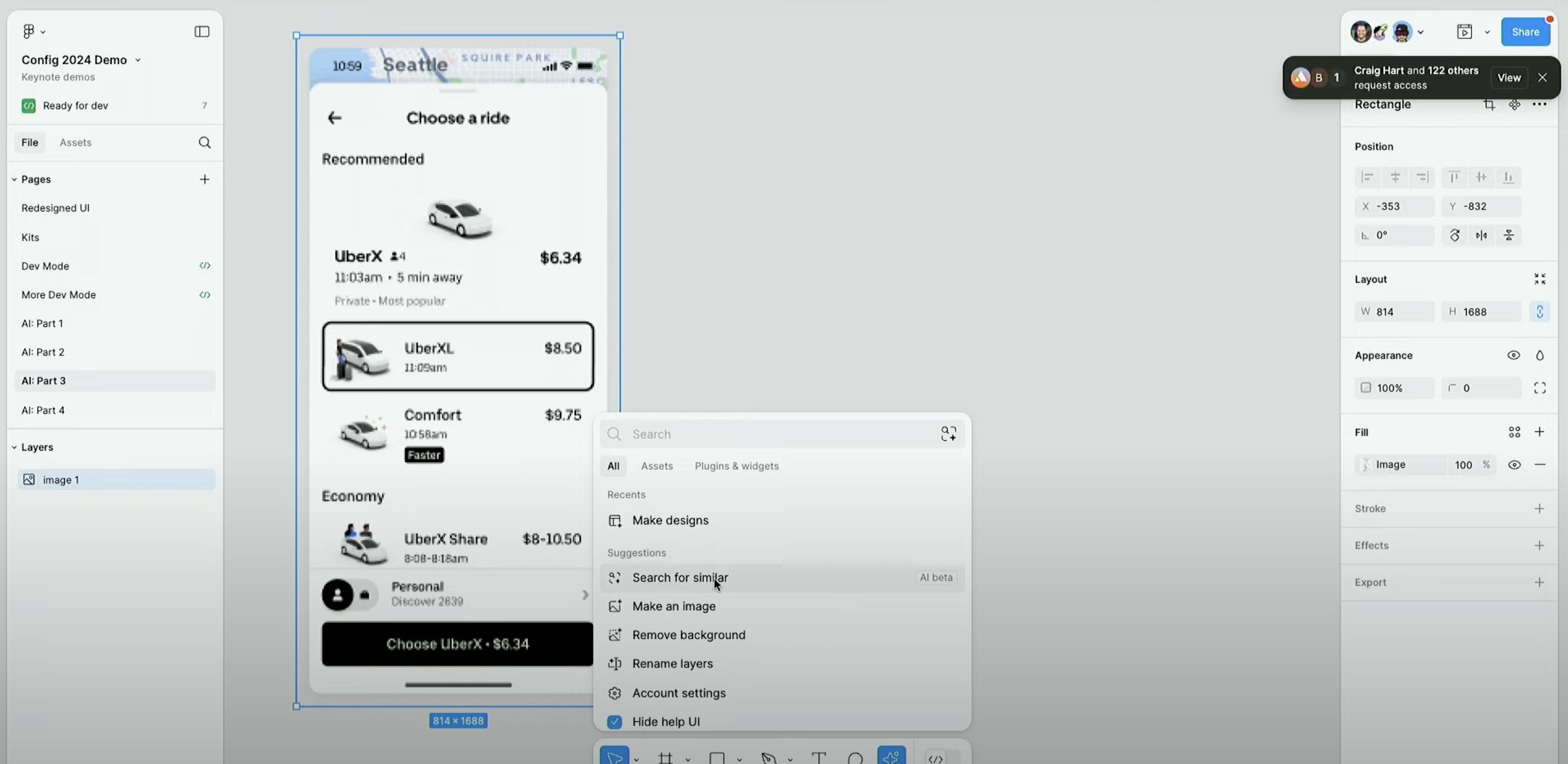This screenshot has width=1568, height=764.
Task: Open the fill styles grid icon
Action: point(1514,432)
